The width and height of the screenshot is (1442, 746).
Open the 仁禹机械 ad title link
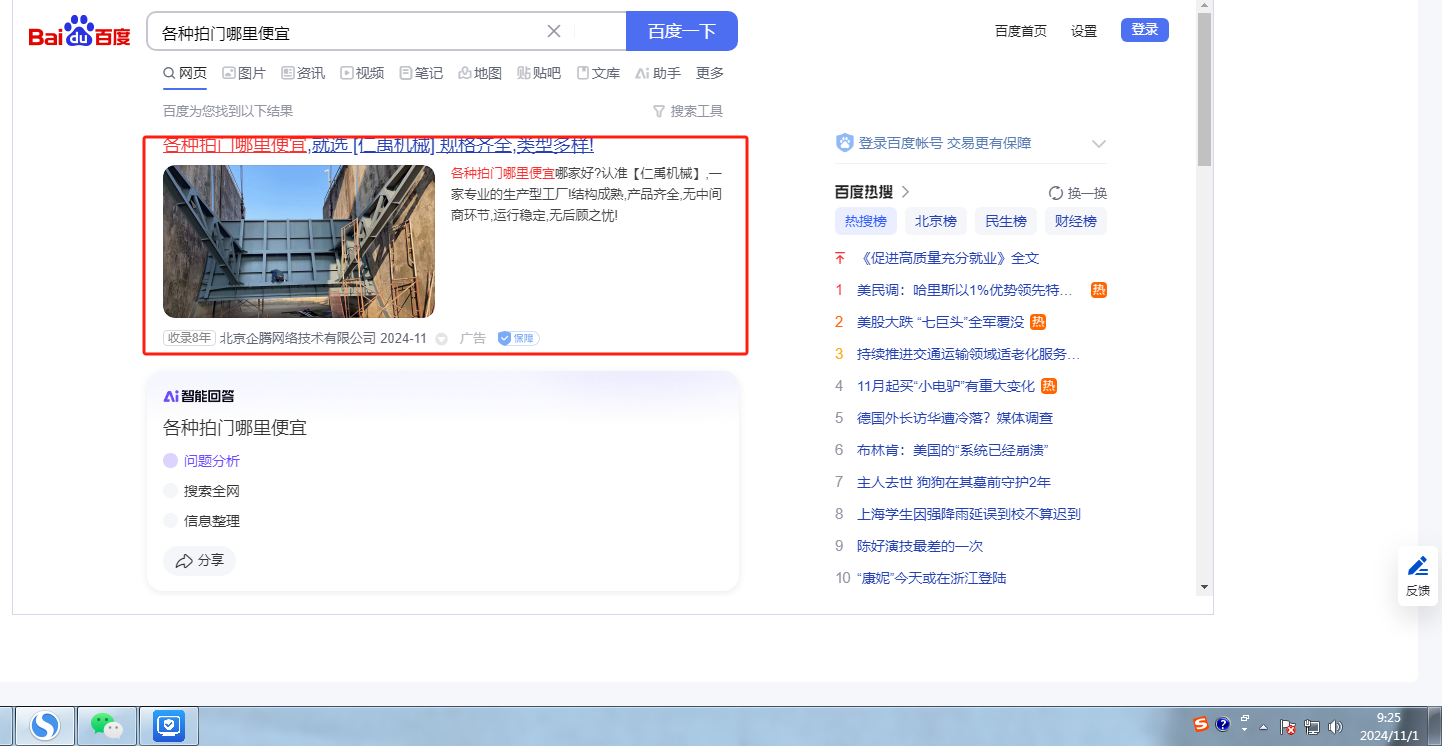(378, 146)
